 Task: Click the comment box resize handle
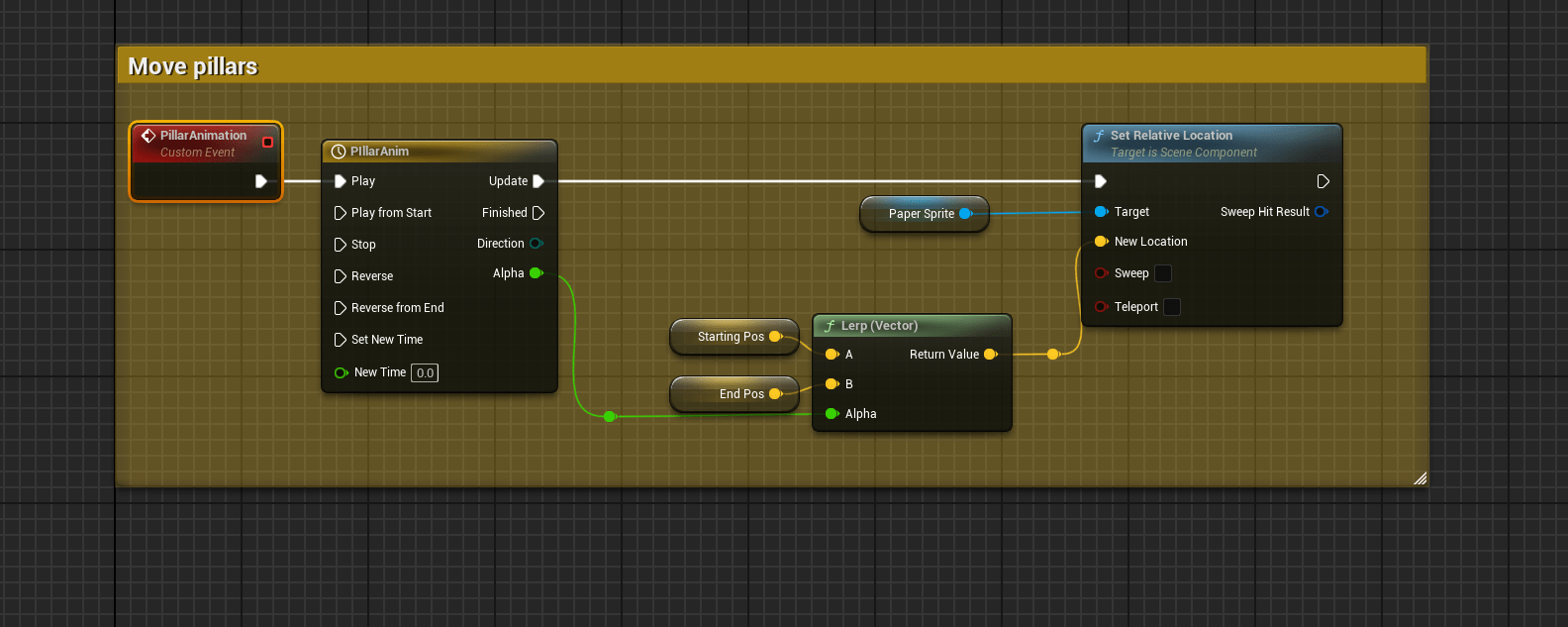(1420, 478)
